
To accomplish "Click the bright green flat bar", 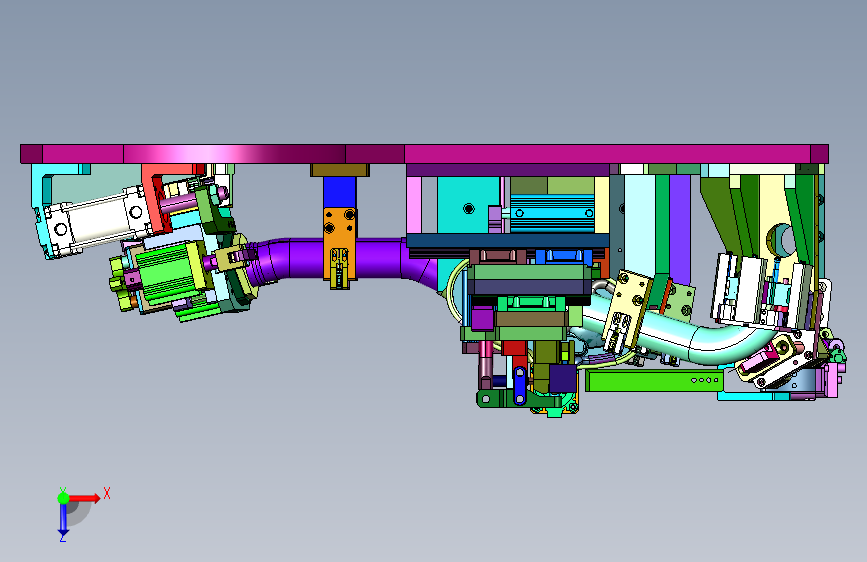I will tap(654, 381).
